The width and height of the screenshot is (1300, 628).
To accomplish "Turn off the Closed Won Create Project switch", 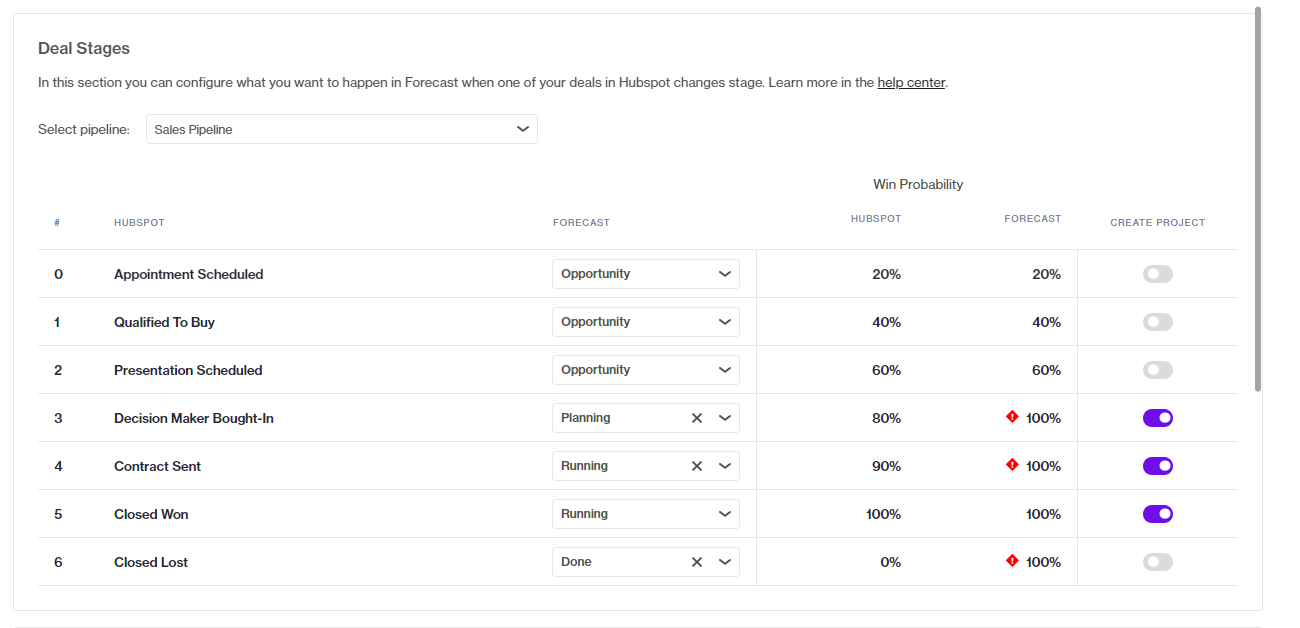I will pos(1157,513).
